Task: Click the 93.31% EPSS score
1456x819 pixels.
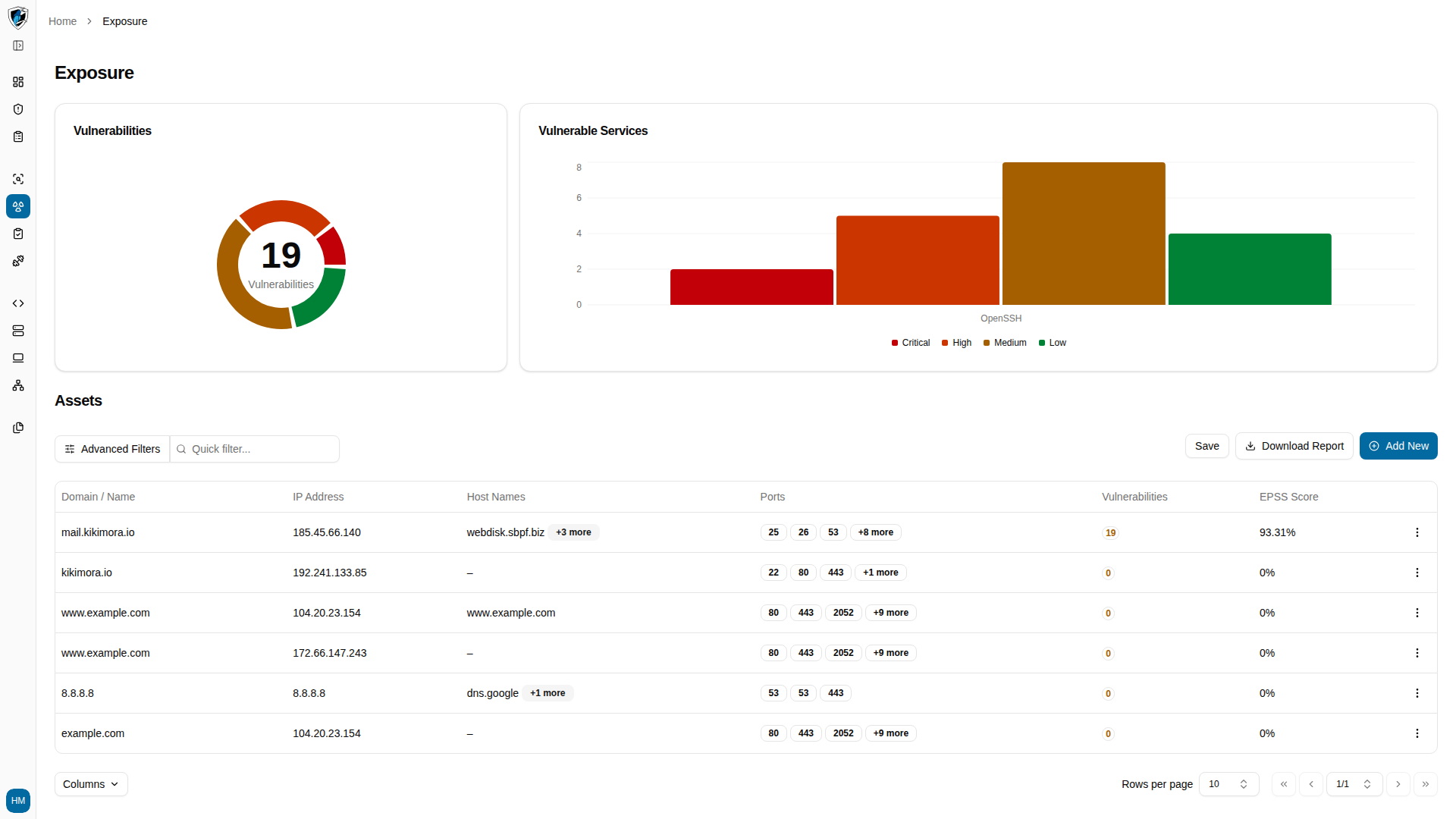Action: (1277, 532)
